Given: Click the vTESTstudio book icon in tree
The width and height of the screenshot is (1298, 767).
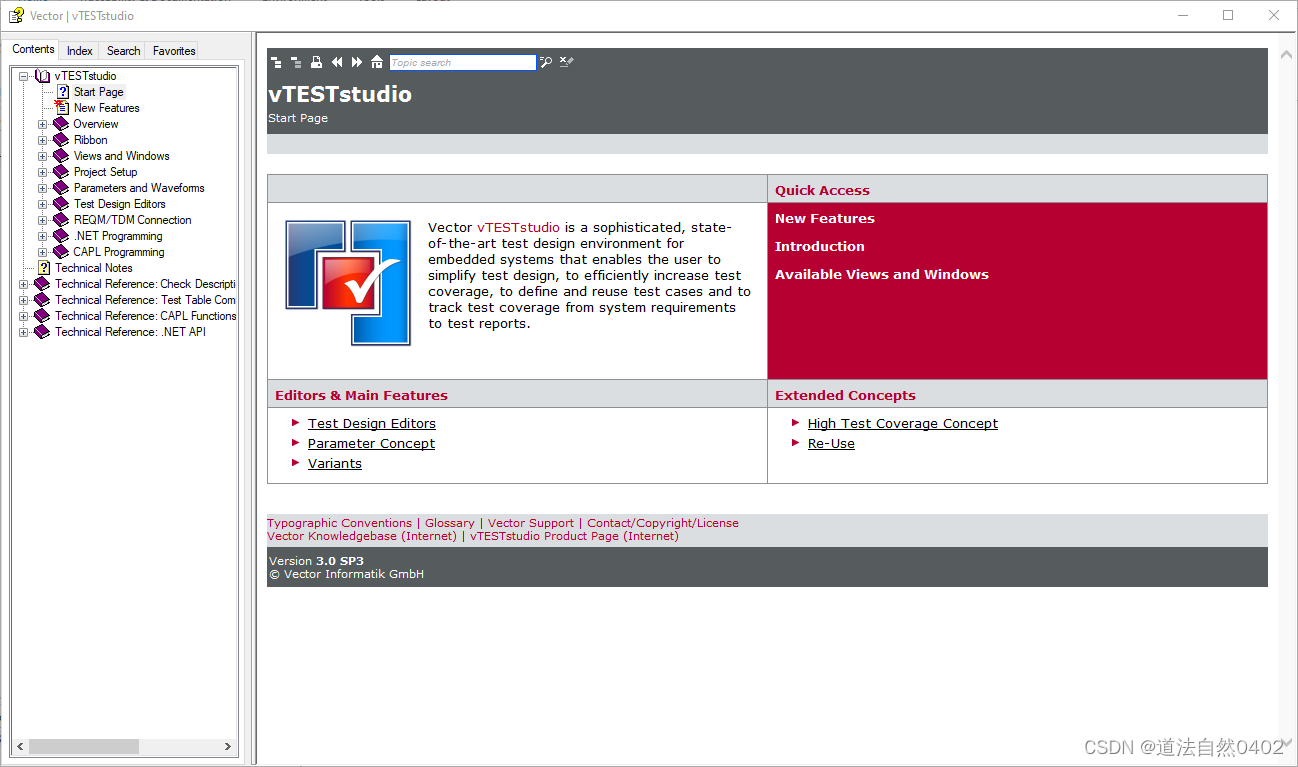Looking at the screenshot, I should 41,75.
